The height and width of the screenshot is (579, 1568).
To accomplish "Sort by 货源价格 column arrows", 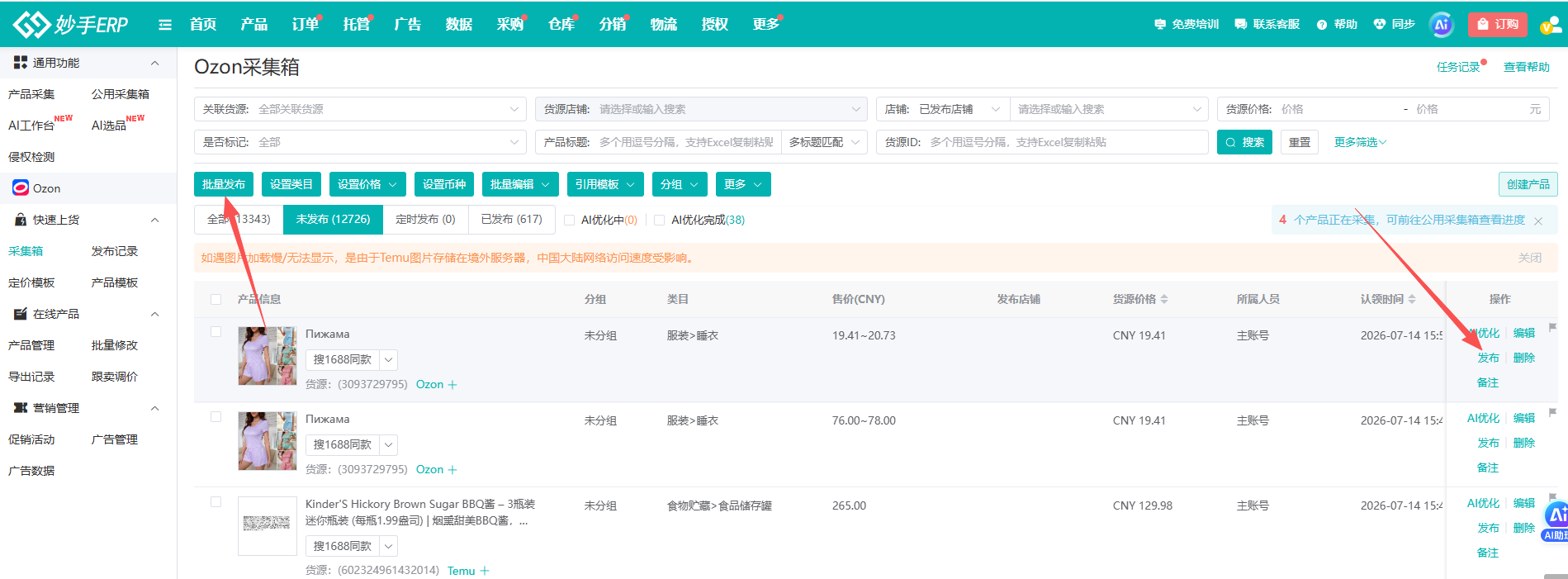I will pyautogui.click(x=1164, y=299).
